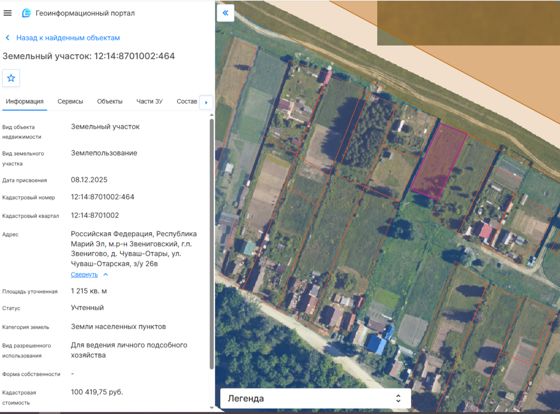Viewport: 560px width, 414px height.
Task: Click the scroll-down arrow below the info panel
Action: [x=211, y=407]
